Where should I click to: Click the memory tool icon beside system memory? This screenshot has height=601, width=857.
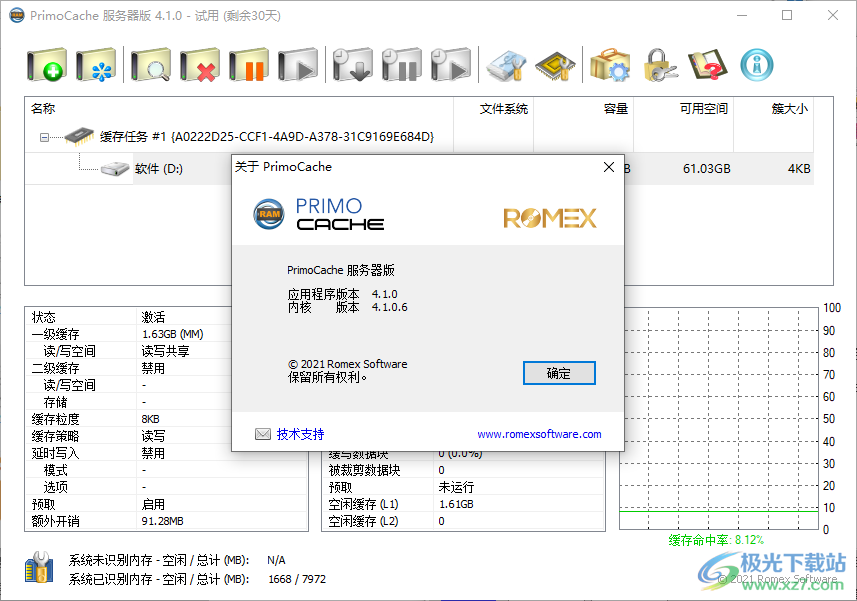(39, 568)
